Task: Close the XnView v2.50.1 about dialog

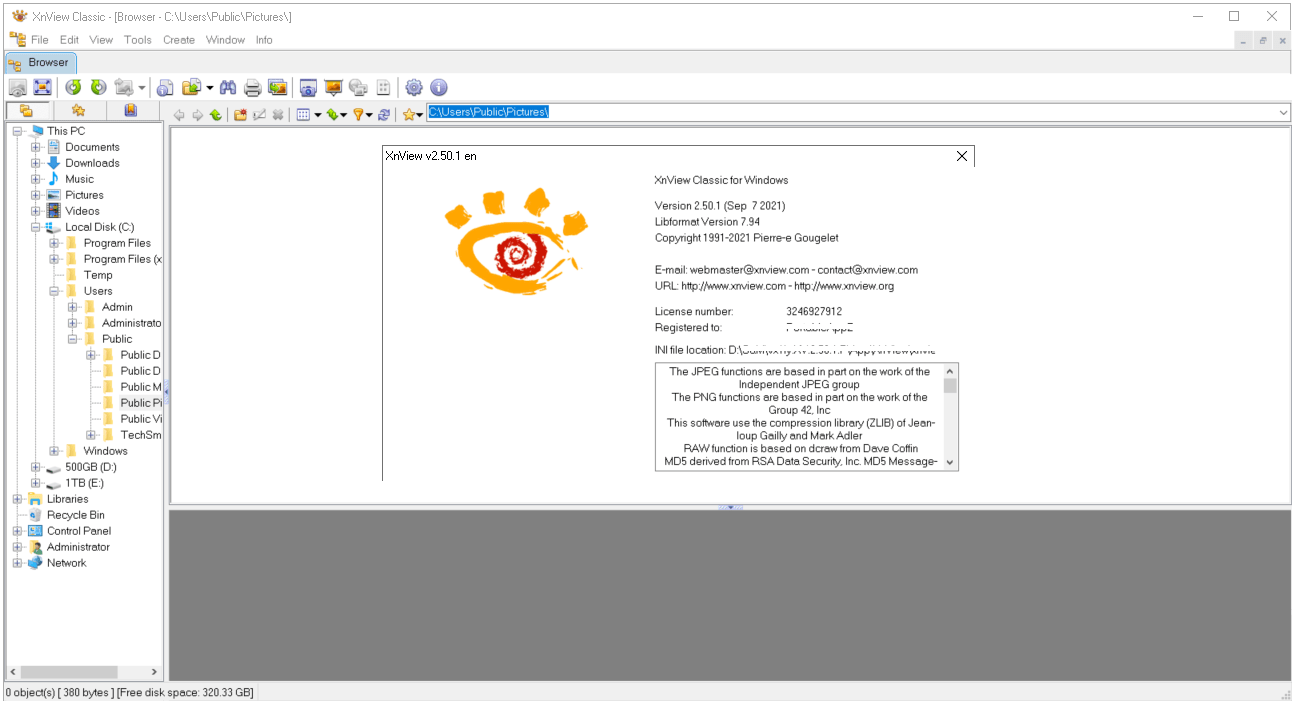Action: 962,156
